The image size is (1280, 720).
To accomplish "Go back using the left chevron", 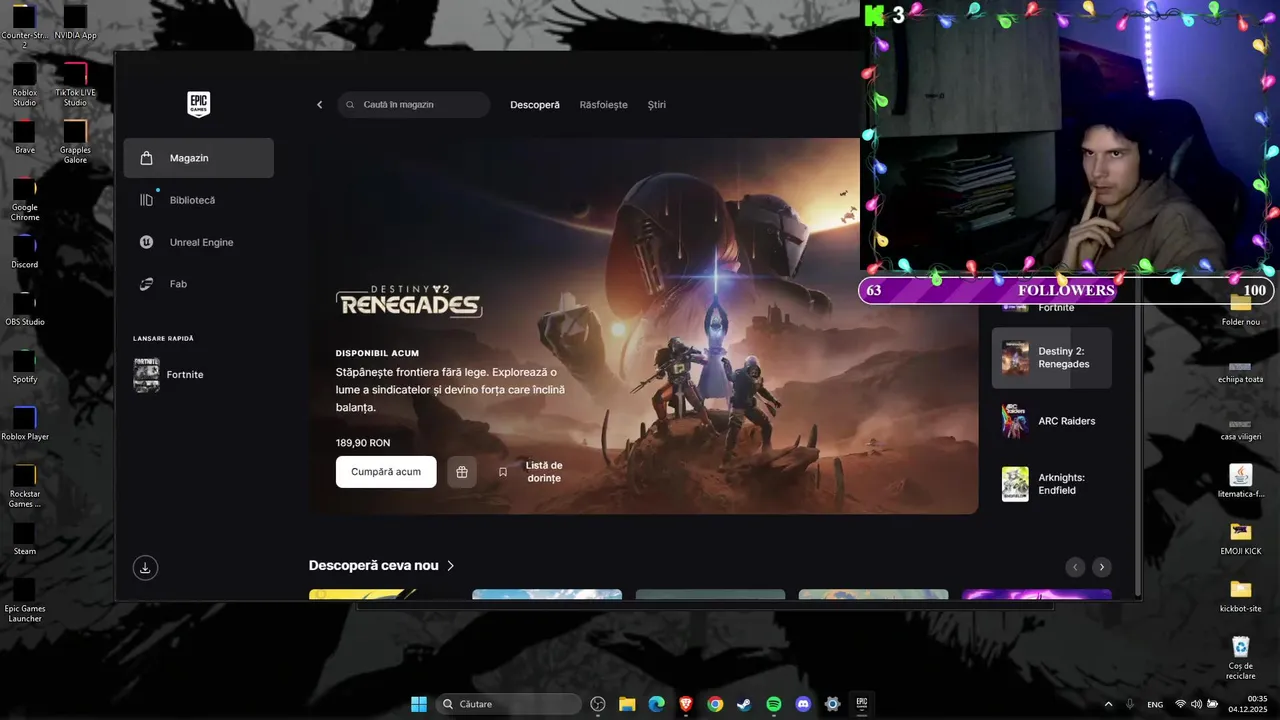I will (320, 105).
